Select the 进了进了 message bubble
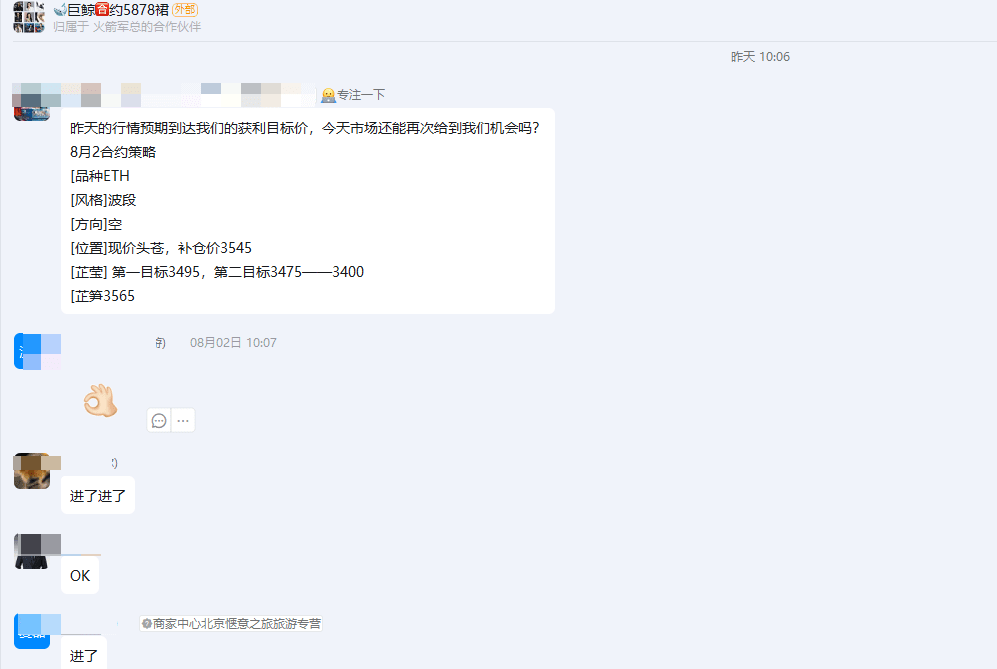The height and width of the screenshot is (669, 997). (98, 495)
